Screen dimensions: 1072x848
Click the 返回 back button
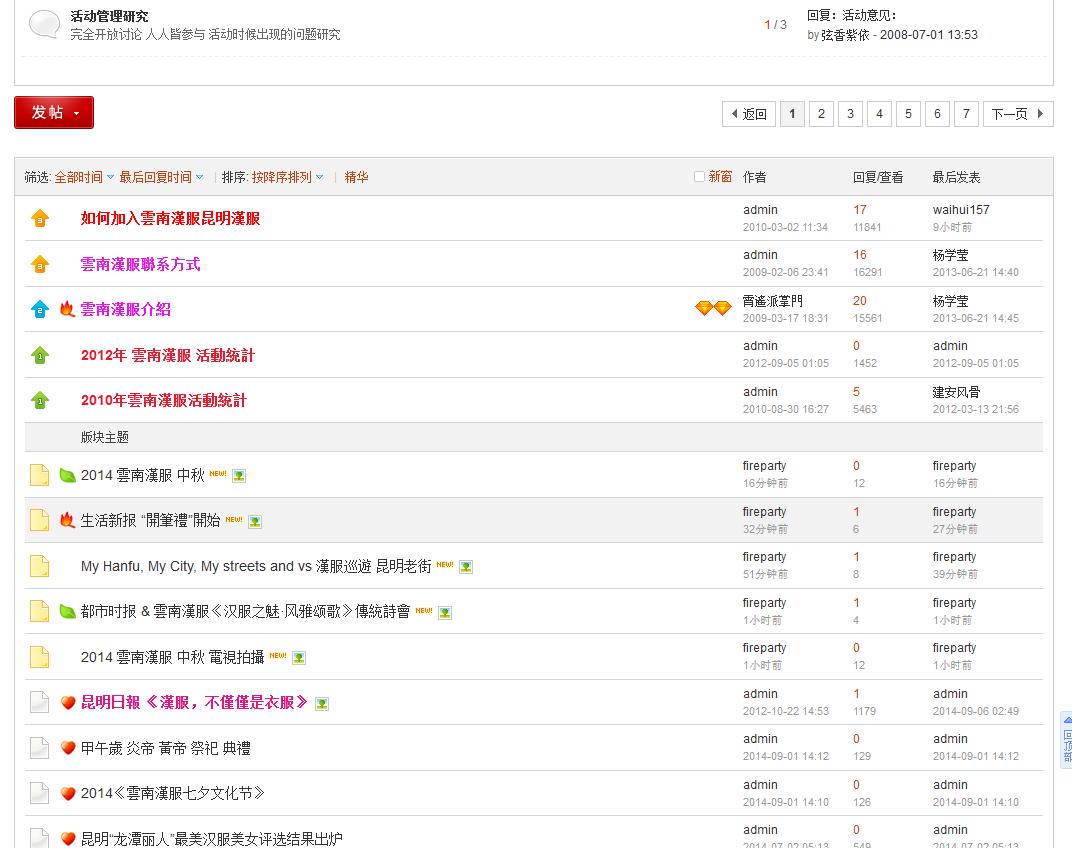pos(749,114)
